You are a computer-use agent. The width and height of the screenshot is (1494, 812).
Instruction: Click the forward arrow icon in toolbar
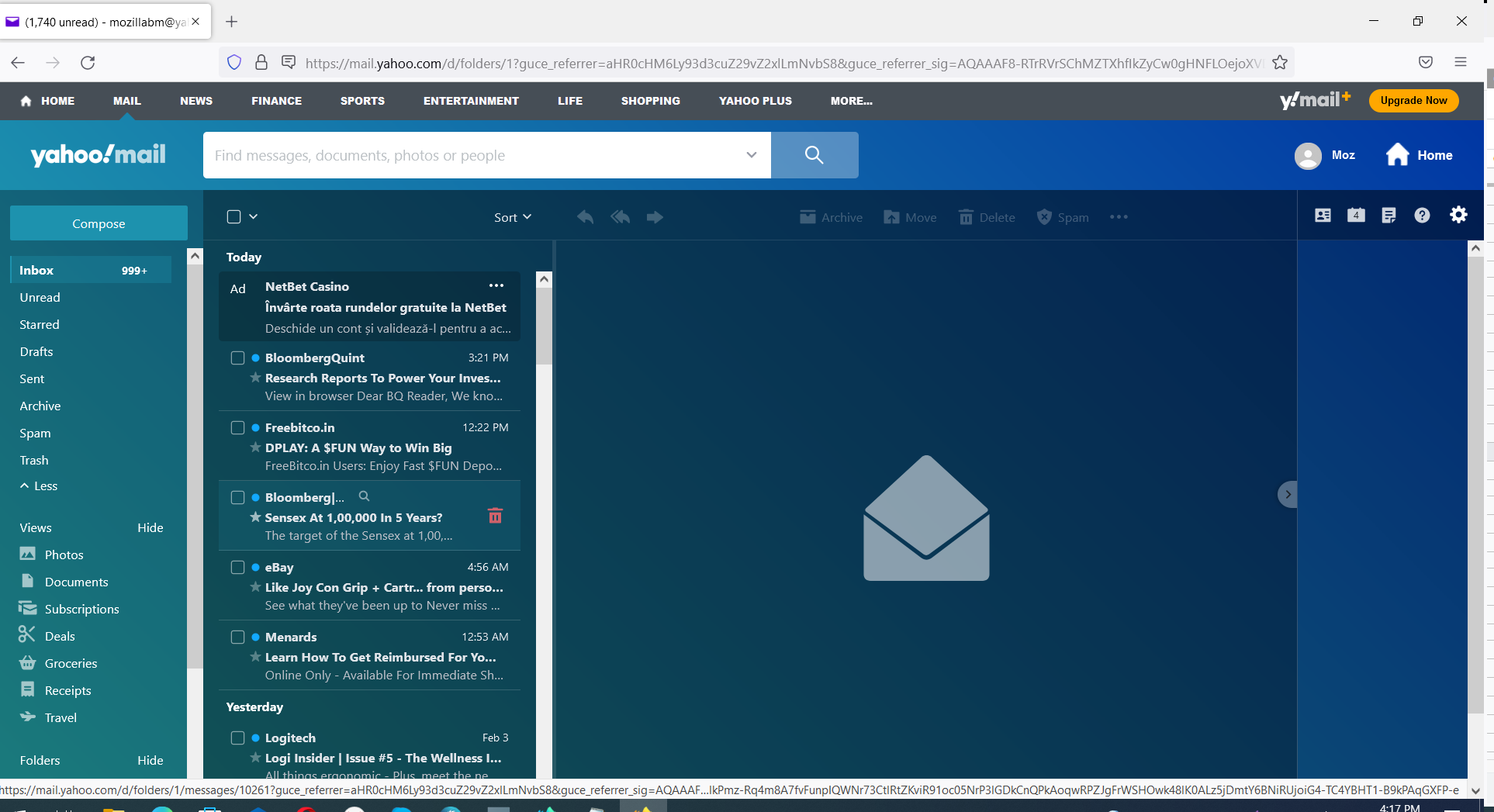click(655, 217)
